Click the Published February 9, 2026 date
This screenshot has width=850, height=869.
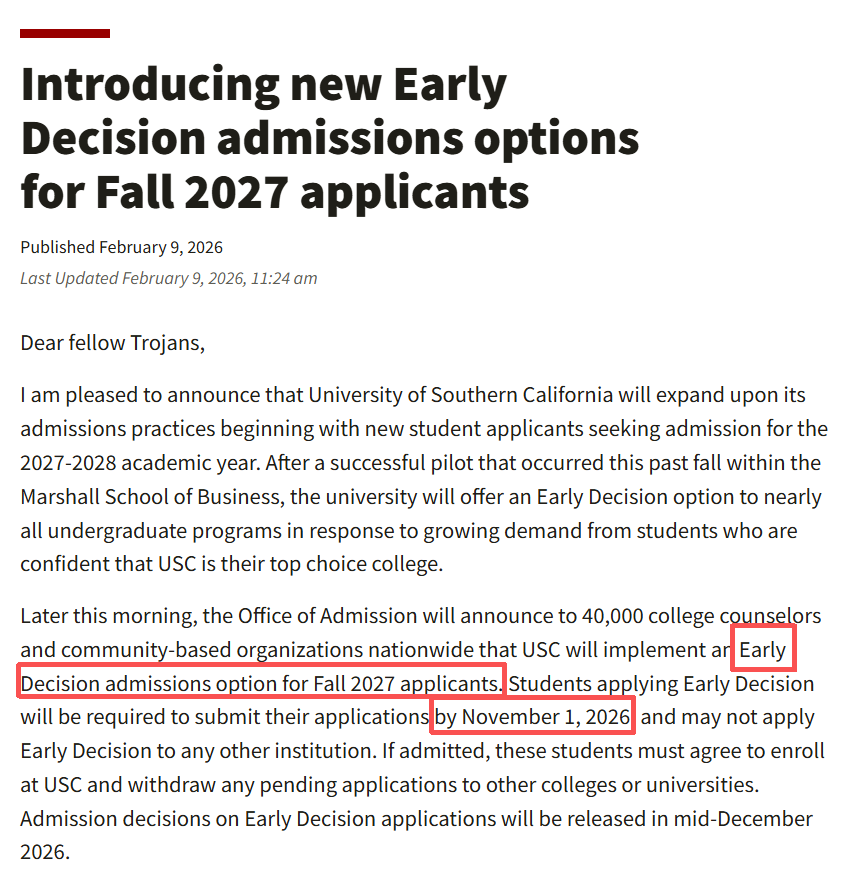121,247
